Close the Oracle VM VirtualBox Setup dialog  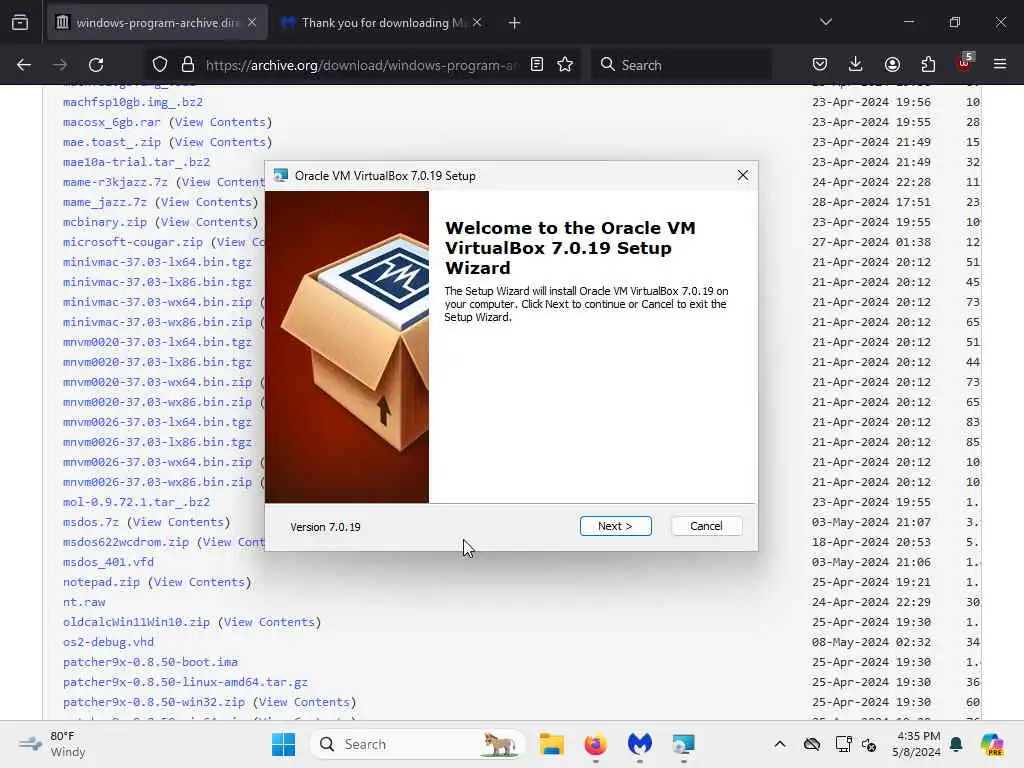coord(743,175)
